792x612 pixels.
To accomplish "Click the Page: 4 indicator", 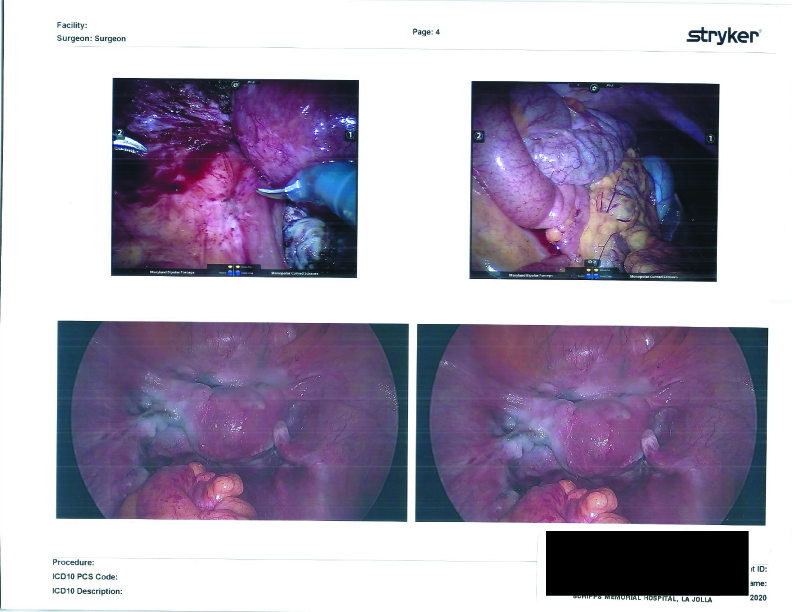I will coord(426,32).
